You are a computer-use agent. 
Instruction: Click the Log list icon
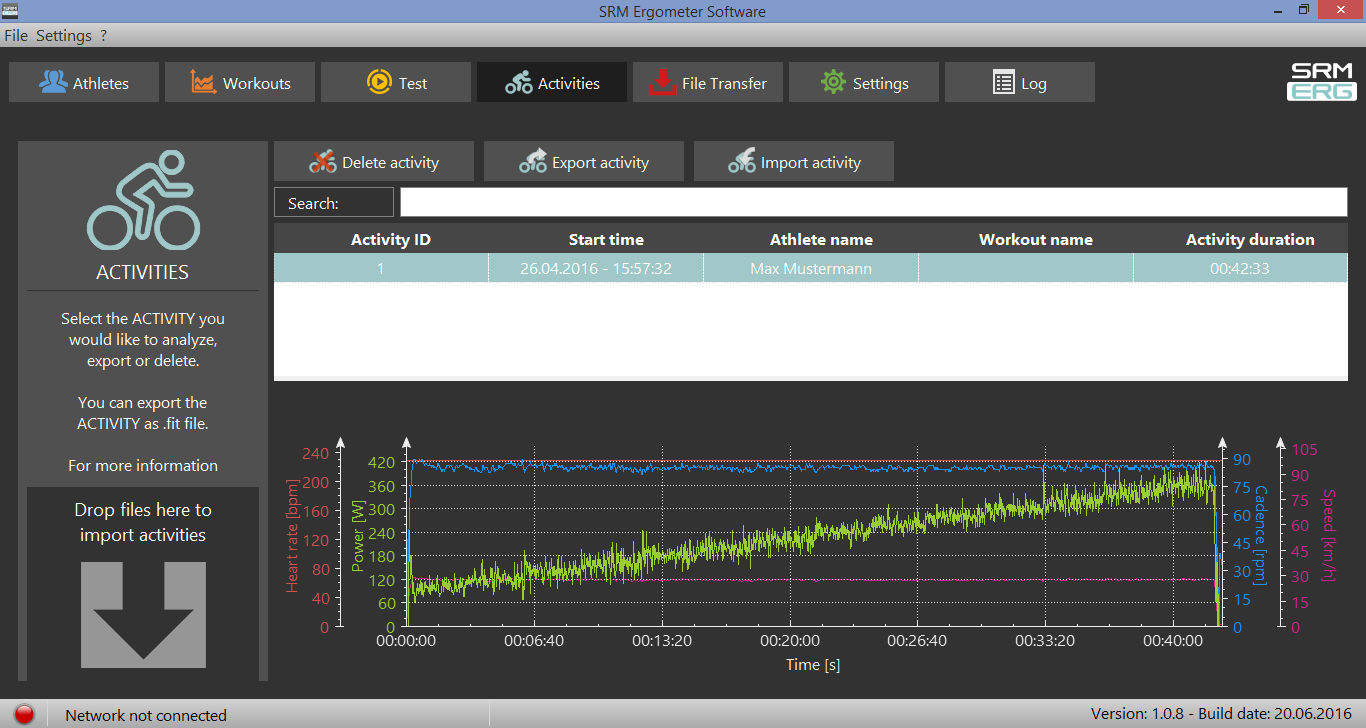[x=1004, y=83]
